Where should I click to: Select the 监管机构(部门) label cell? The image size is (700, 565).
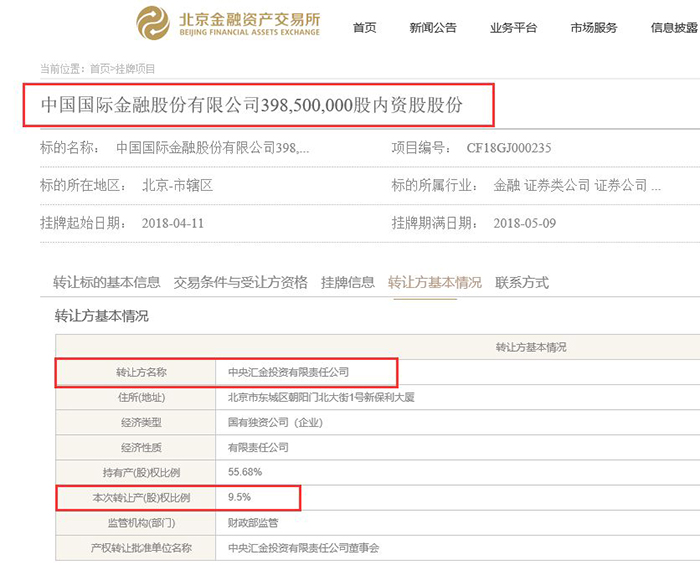136,523
